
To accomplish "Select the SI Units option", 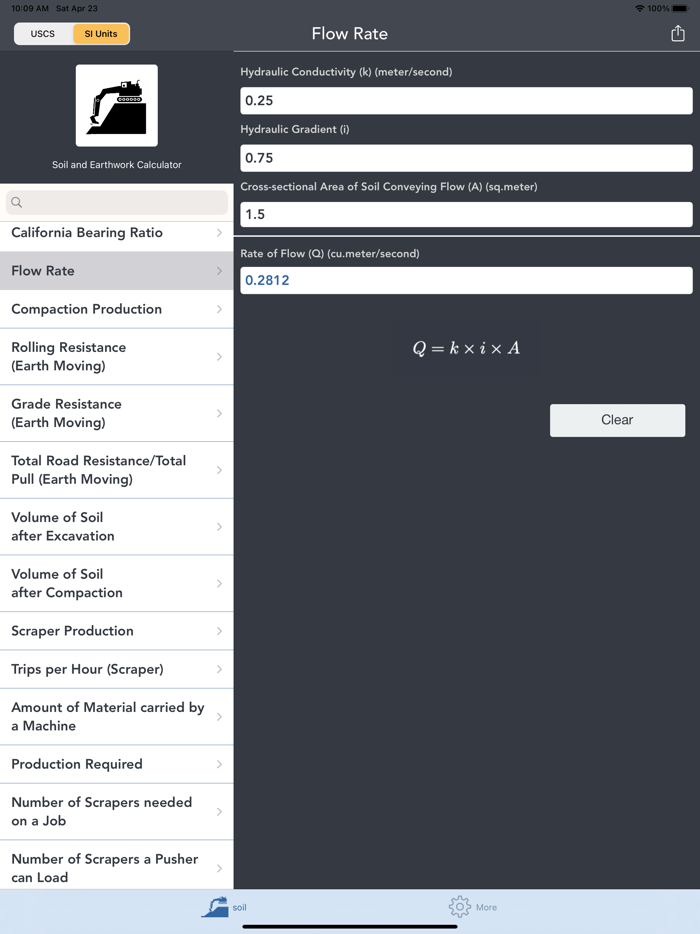I will [101, 34].
